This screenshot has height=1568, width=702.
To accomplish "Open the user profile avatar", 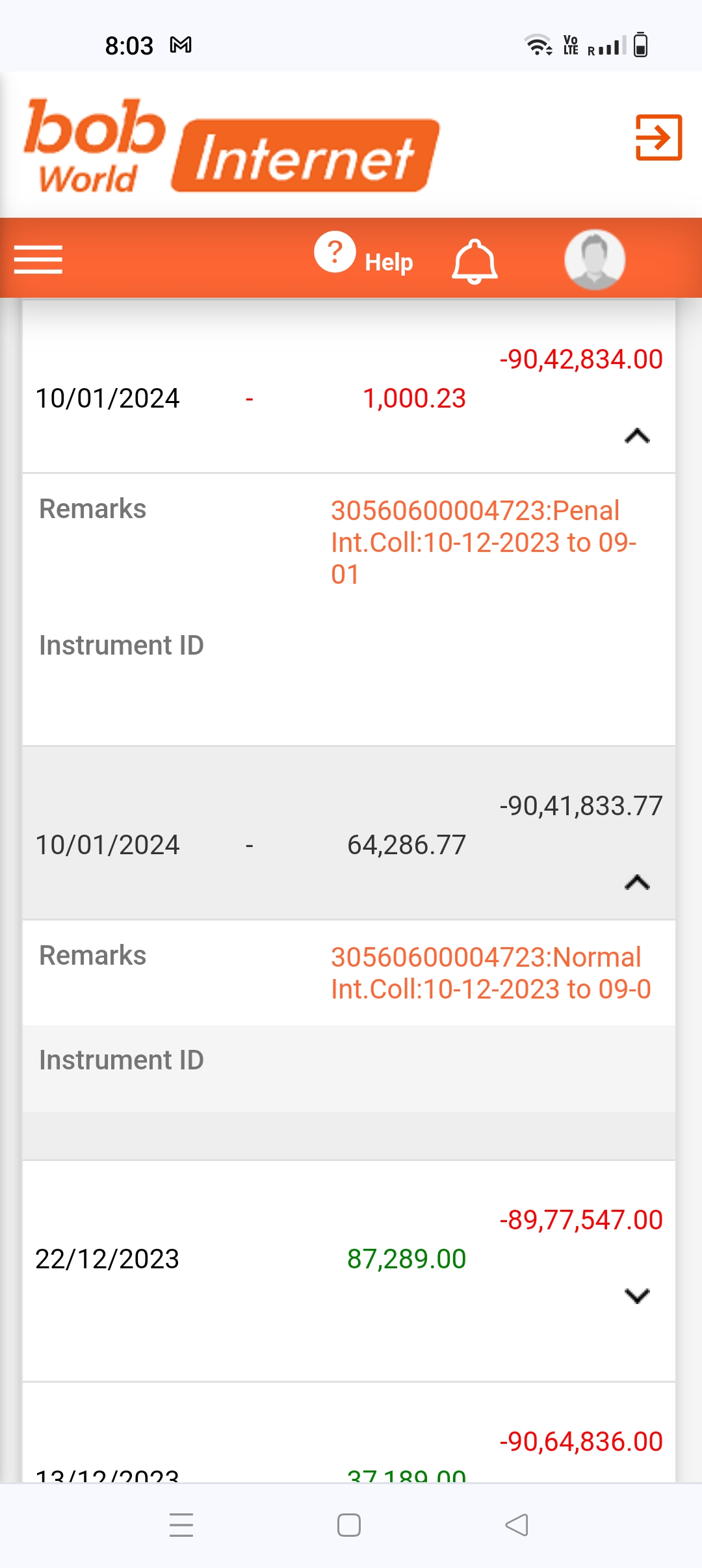I will 595,260.
